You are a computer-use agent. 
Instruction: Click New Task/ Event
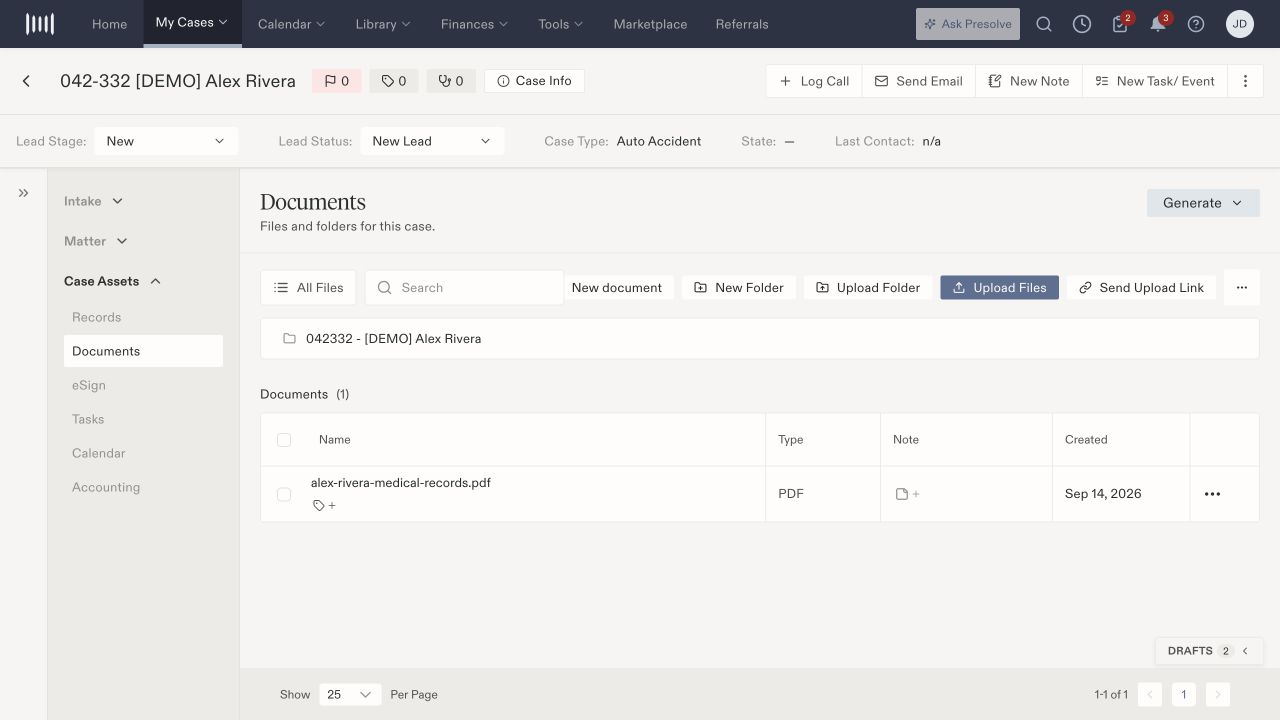coord(1155,81)
